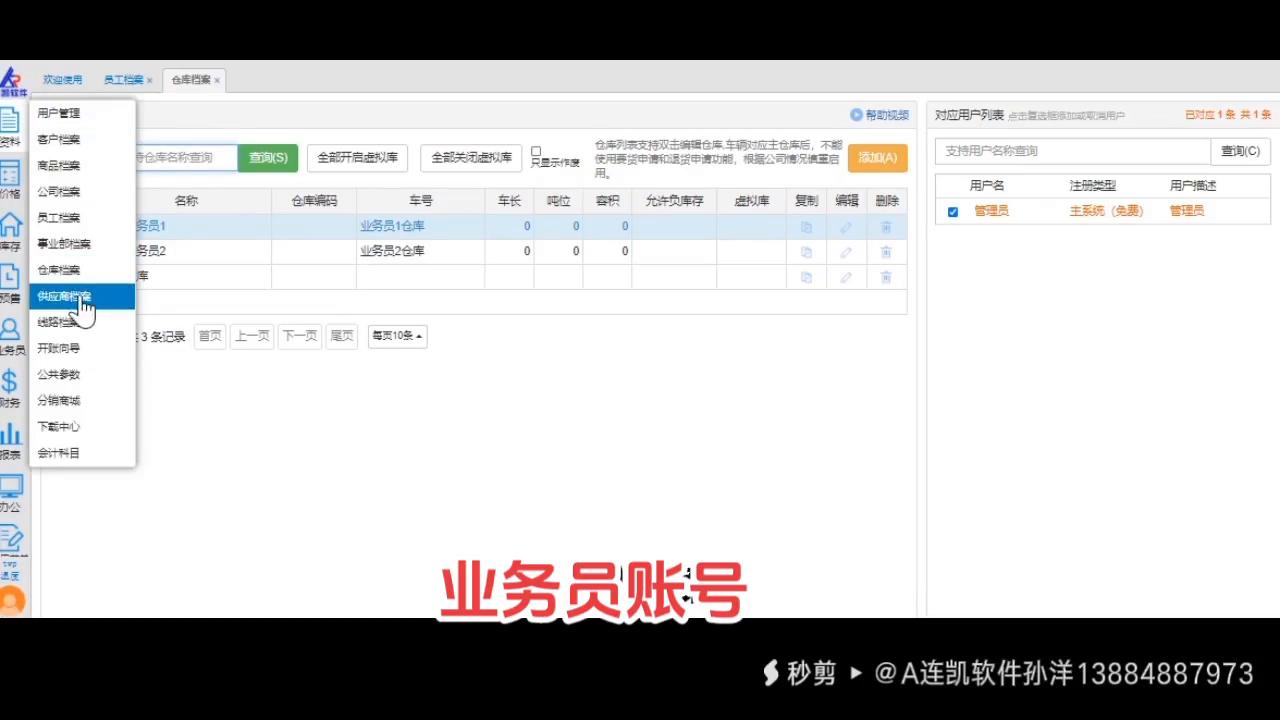Click the edit pencil icon for 业务员2仓库
This screenshot has width=1280, height=720.
click(846, 251)
